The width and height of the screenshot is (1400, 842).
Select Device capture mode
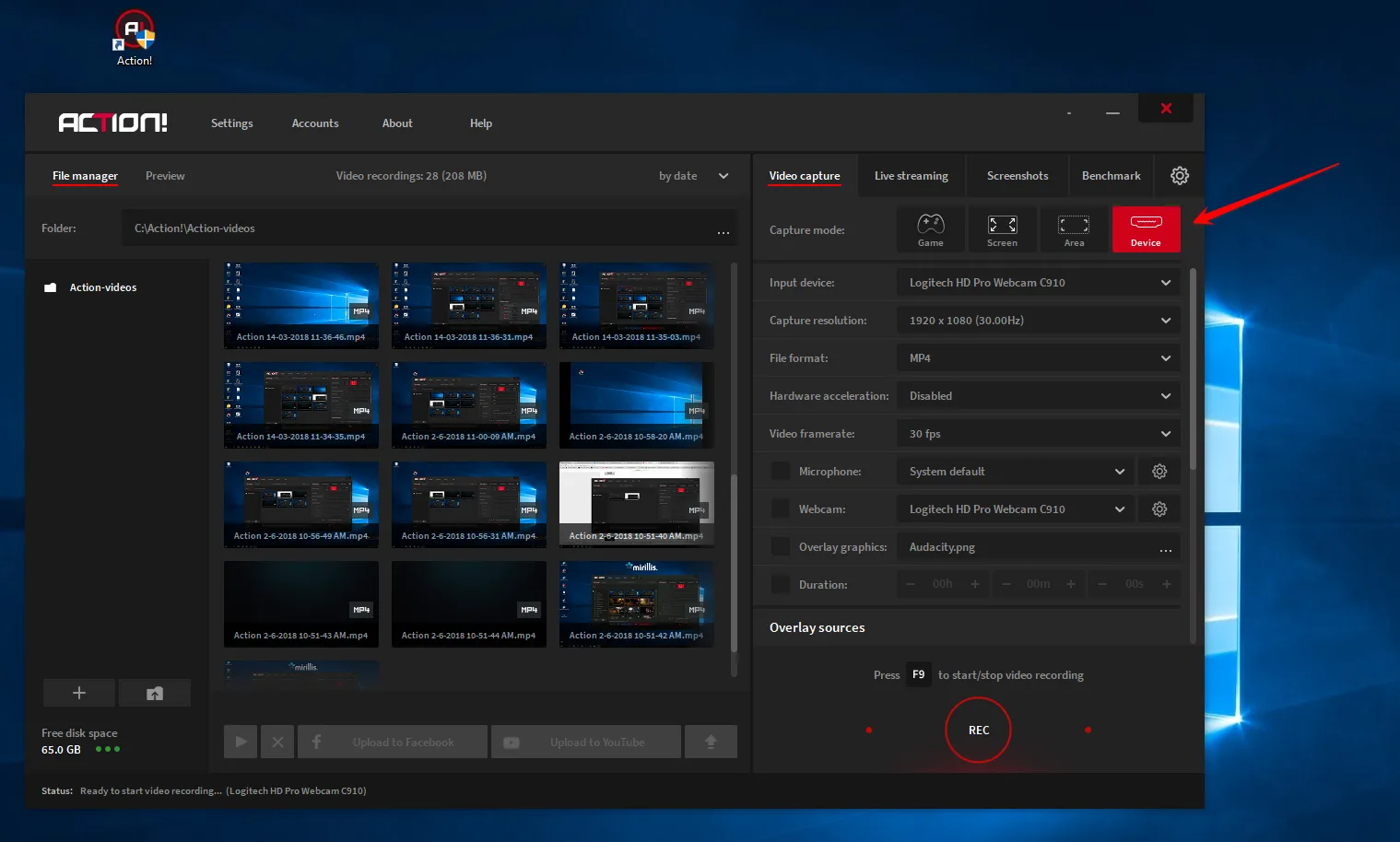point(1146,229)
